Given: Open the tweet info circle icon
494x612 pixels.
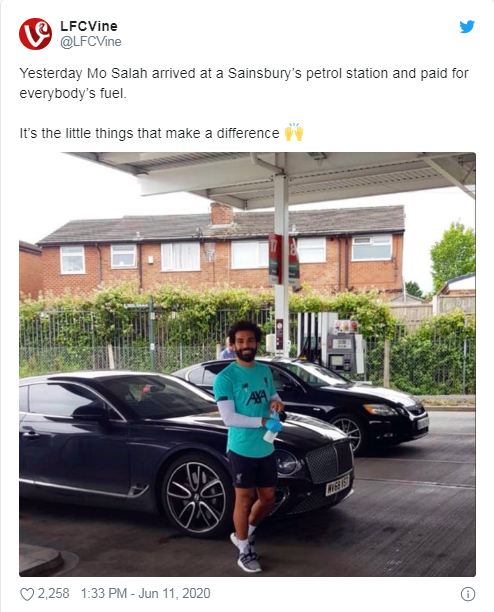Looking at the screenshot, I should tap(468, 594).
